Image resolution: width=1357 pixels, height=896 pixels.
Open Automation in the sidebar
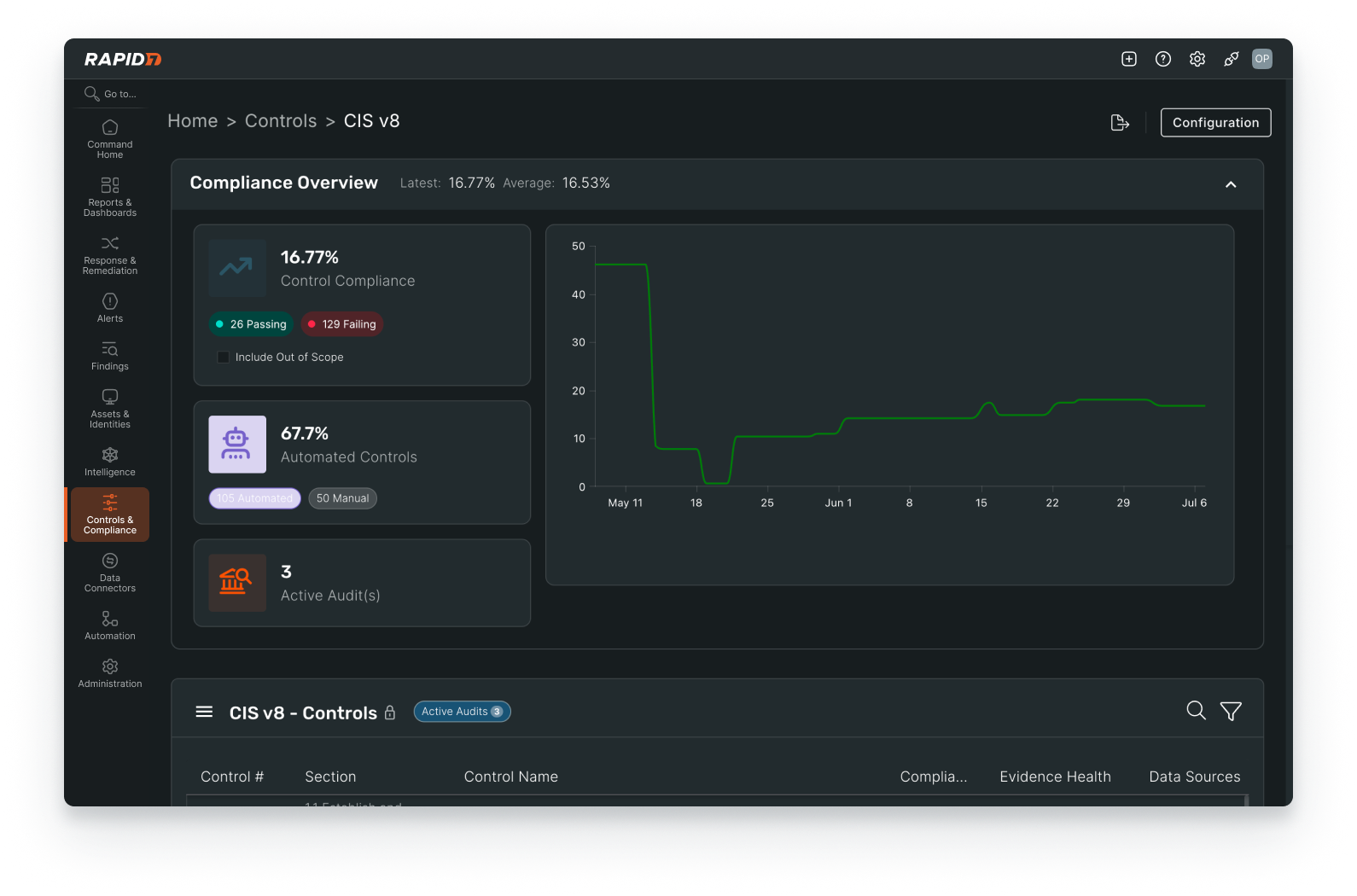[x=110, y=625]
